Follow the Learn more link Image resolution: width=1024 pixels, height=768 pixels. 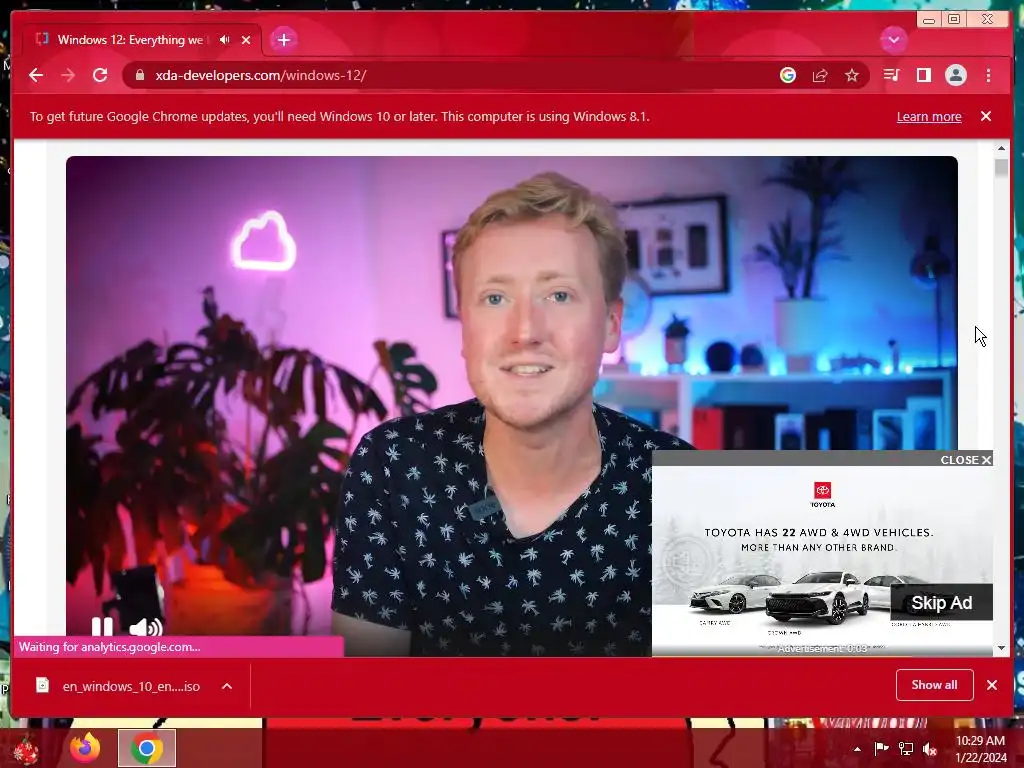point(929,116)
